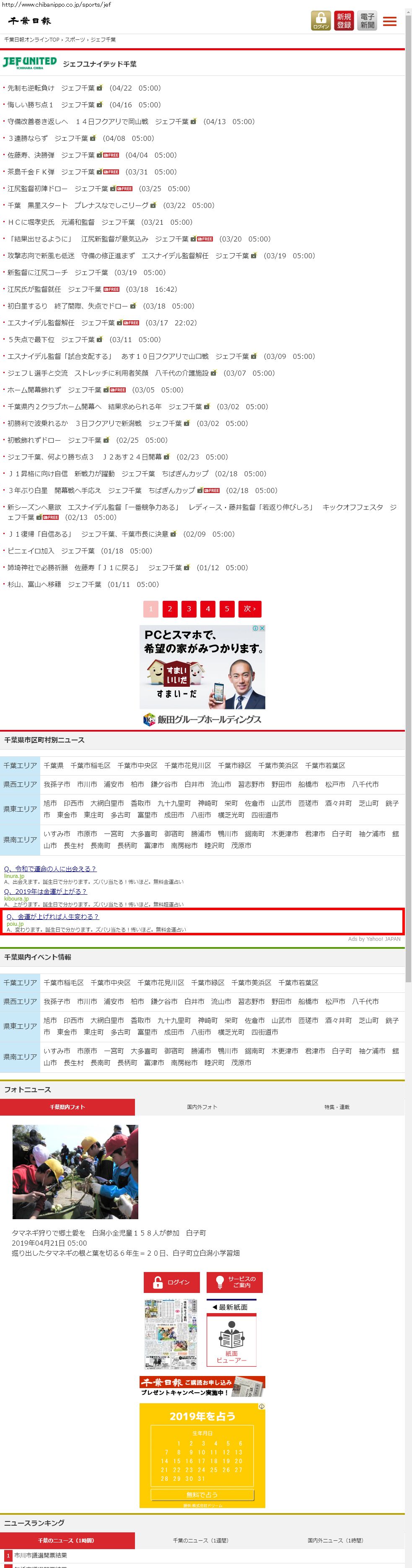Screen dimensions: 412x1568
Task: Open the 電子新聞 header button
Action: 367,21
